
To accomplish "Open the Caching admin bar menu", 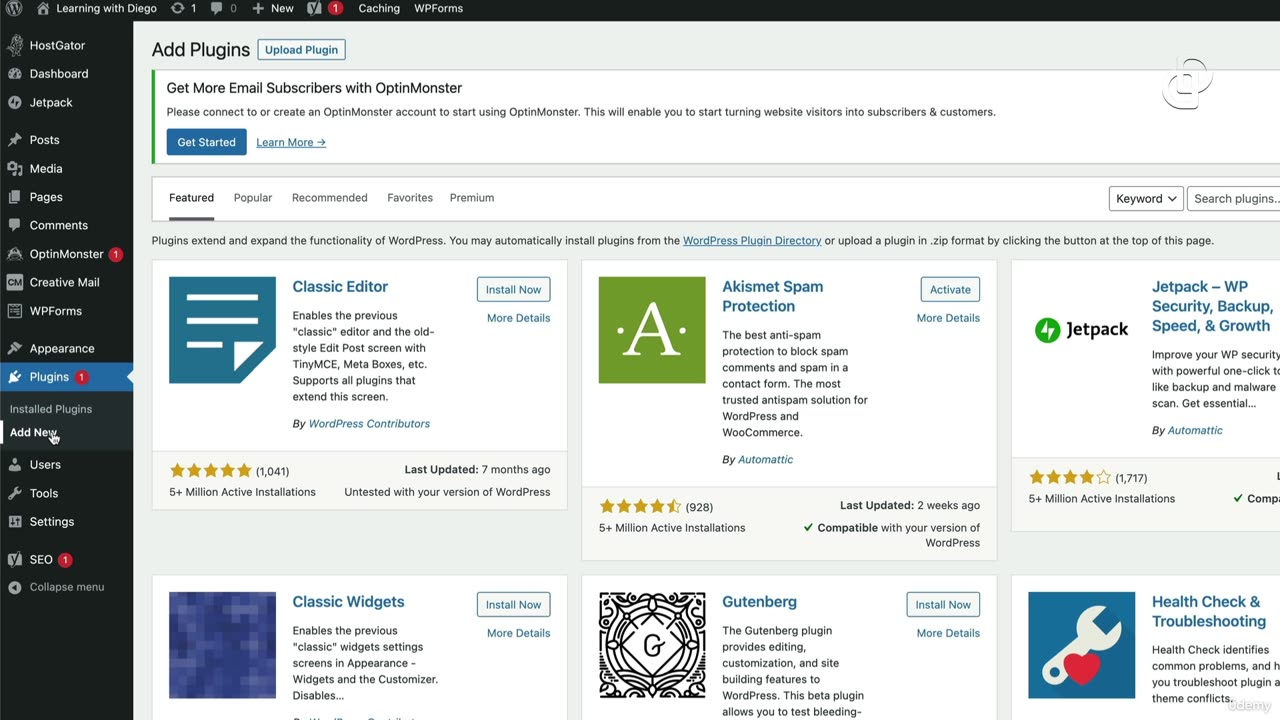I will coord(379,8).
